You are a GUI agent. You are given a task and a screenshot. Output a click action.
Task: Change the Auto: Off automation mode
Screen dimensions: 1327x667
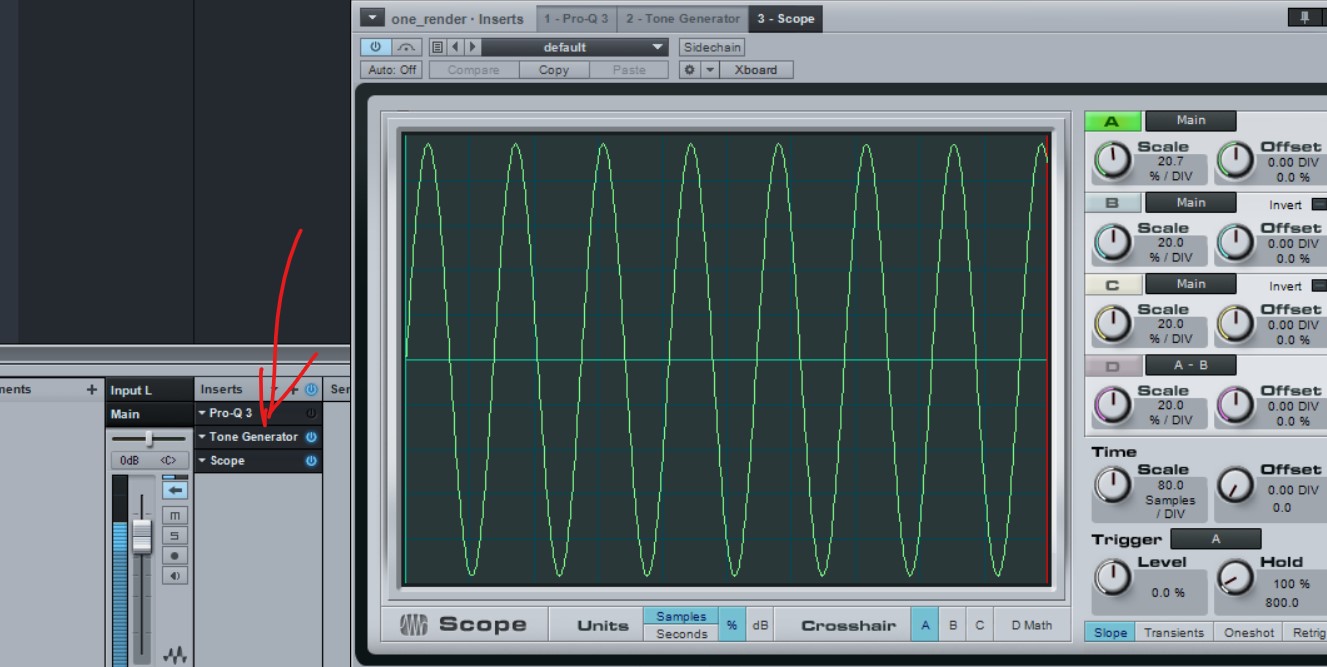point(392,70)
